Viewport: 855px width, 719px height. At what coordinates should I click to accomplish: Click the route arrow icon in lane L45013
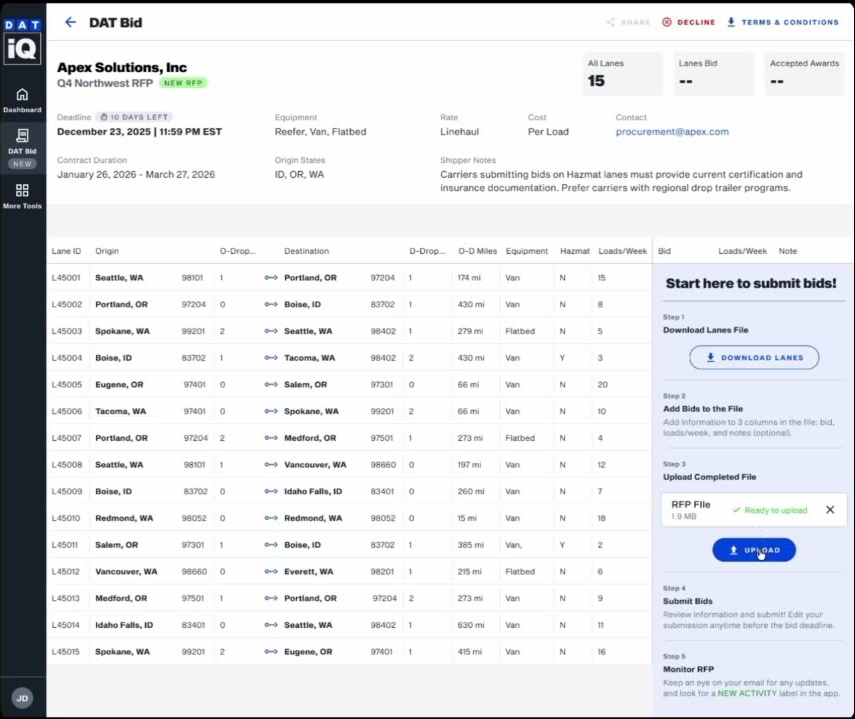pyautogui.click(x=271, y=598)
